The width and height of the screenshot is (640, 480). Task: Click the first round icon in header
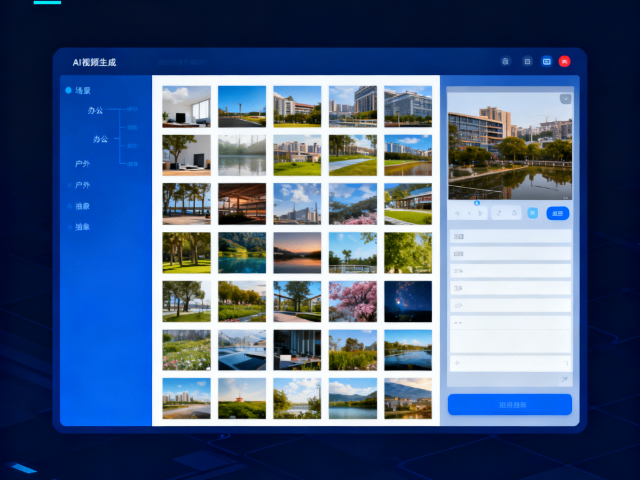tap(505, 61)
